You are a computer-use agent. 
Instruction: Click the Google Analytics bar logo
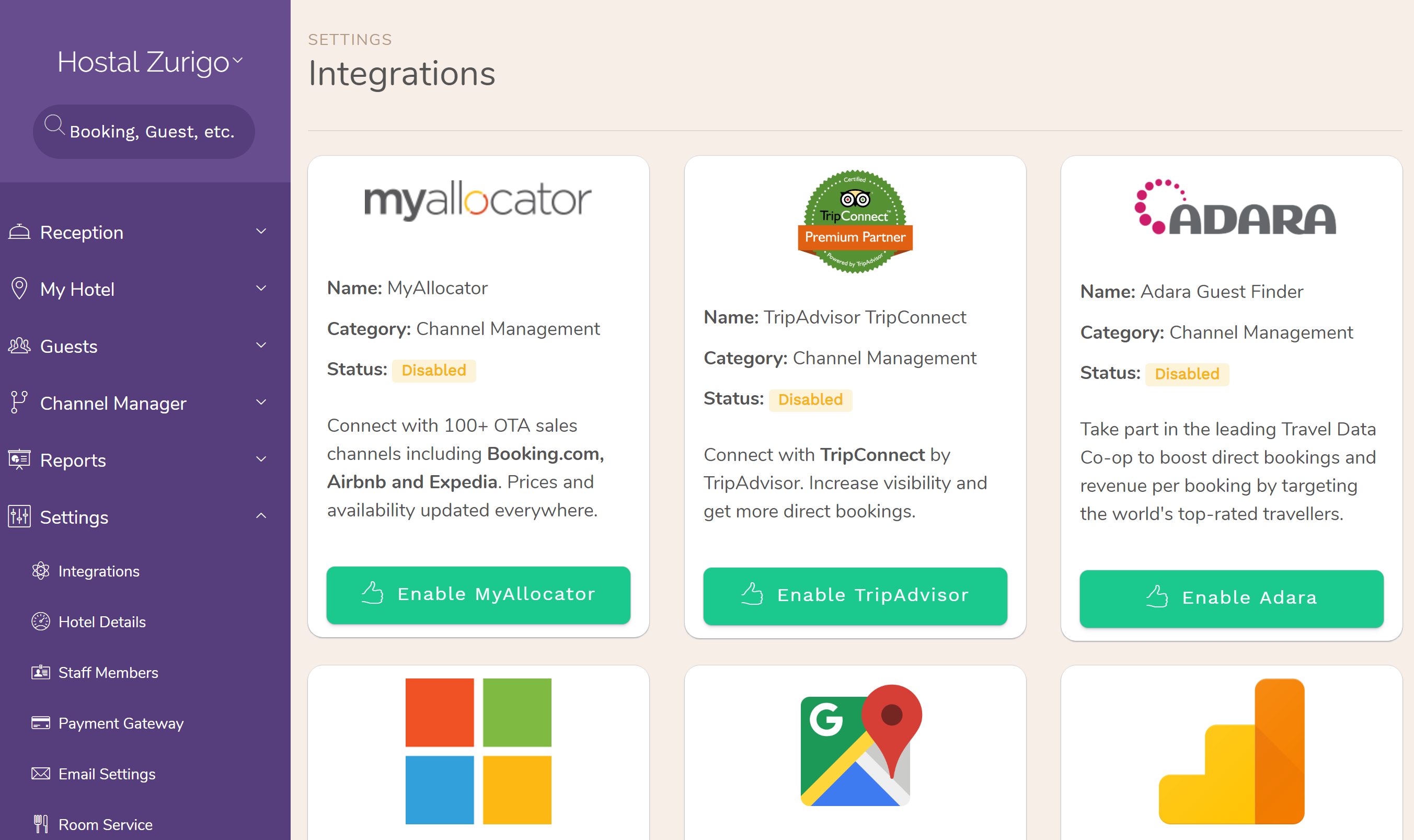[1232, 751]
